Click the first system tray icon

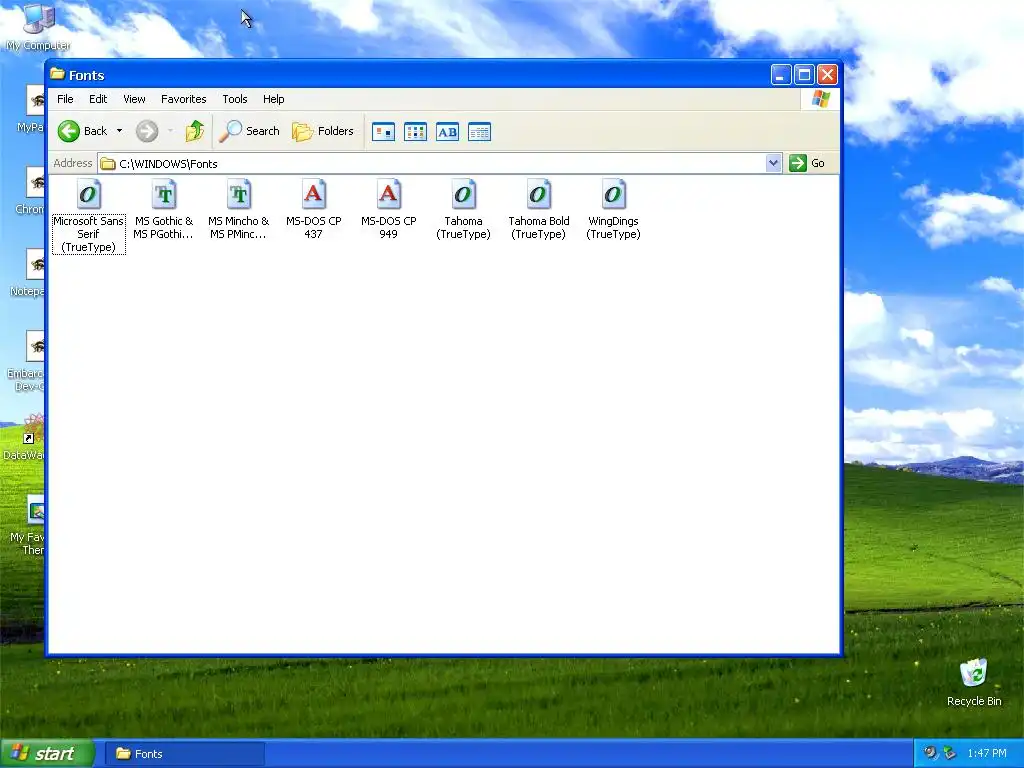coord(930,753)
